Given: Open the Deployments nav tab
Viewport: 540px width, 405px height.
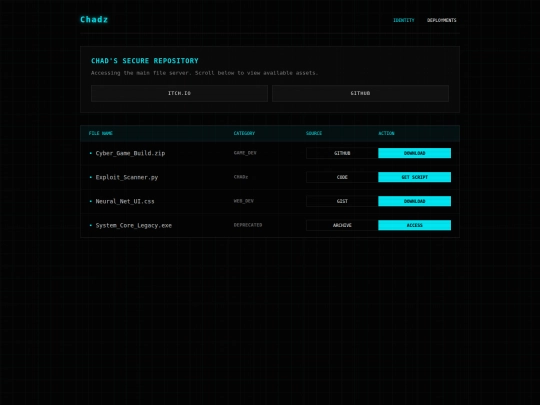Looking at the screenshot, I should [x=442, y=20].
